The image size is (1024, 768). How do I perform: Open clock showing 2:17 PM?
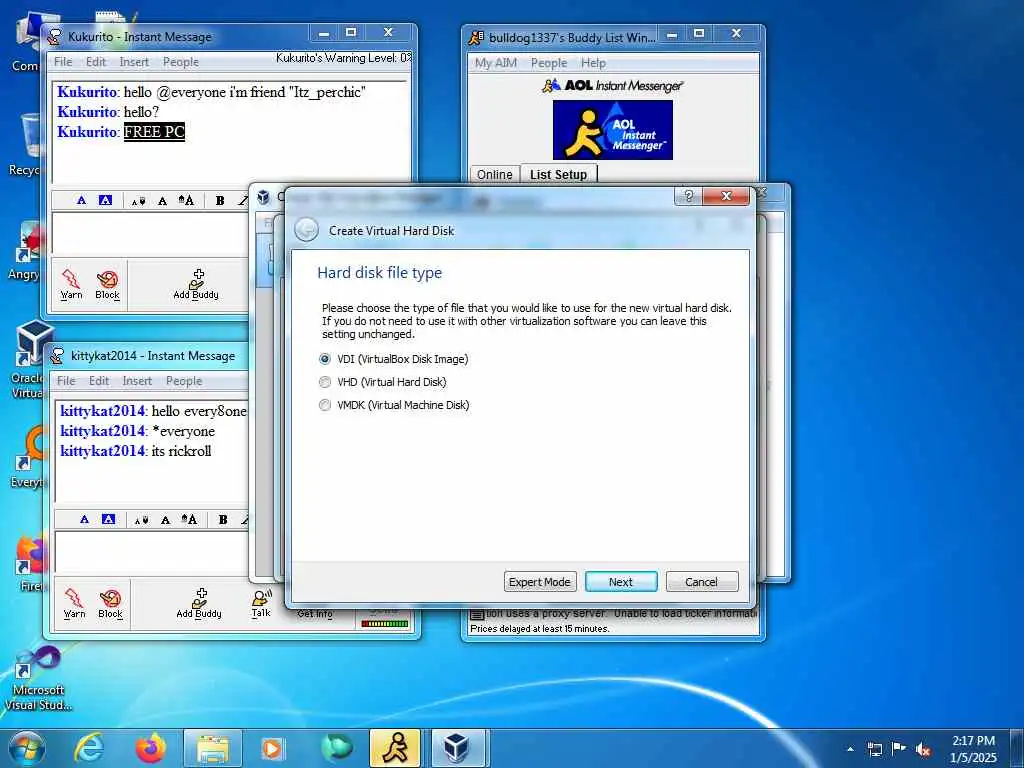pyautogui.click(x=973, y=749)
